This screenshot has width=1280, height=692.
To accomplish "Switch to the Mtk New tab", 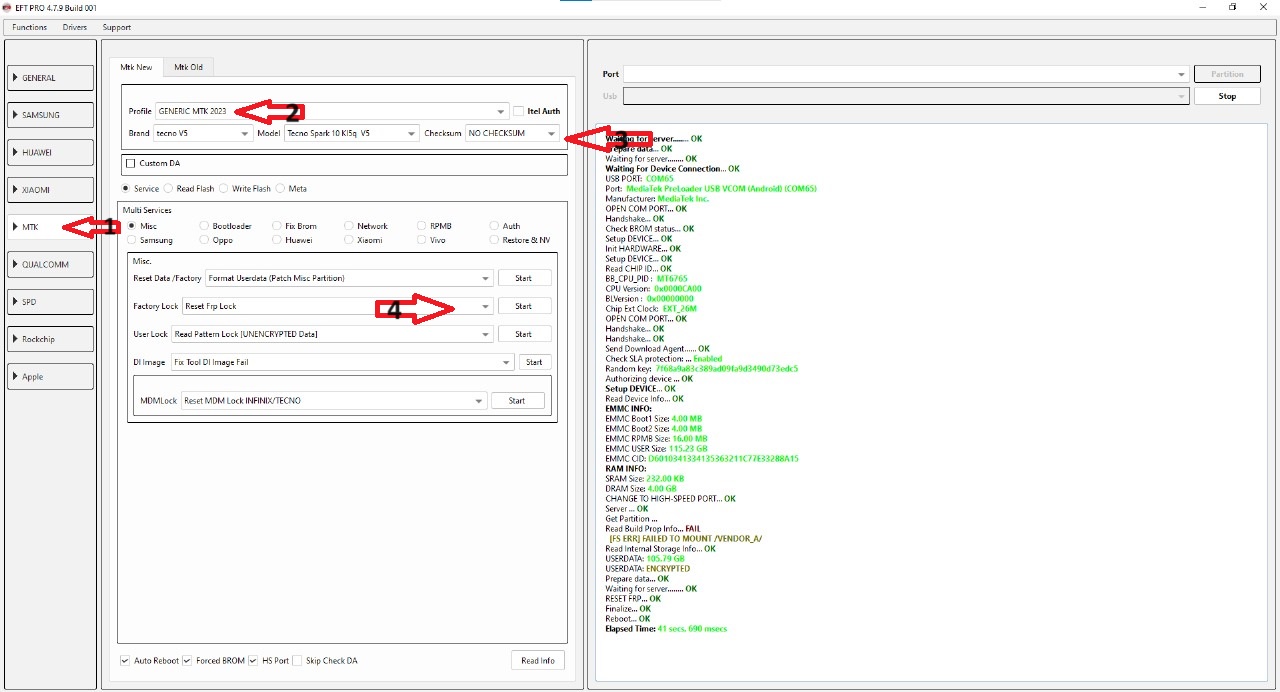I will coord(136,67).
